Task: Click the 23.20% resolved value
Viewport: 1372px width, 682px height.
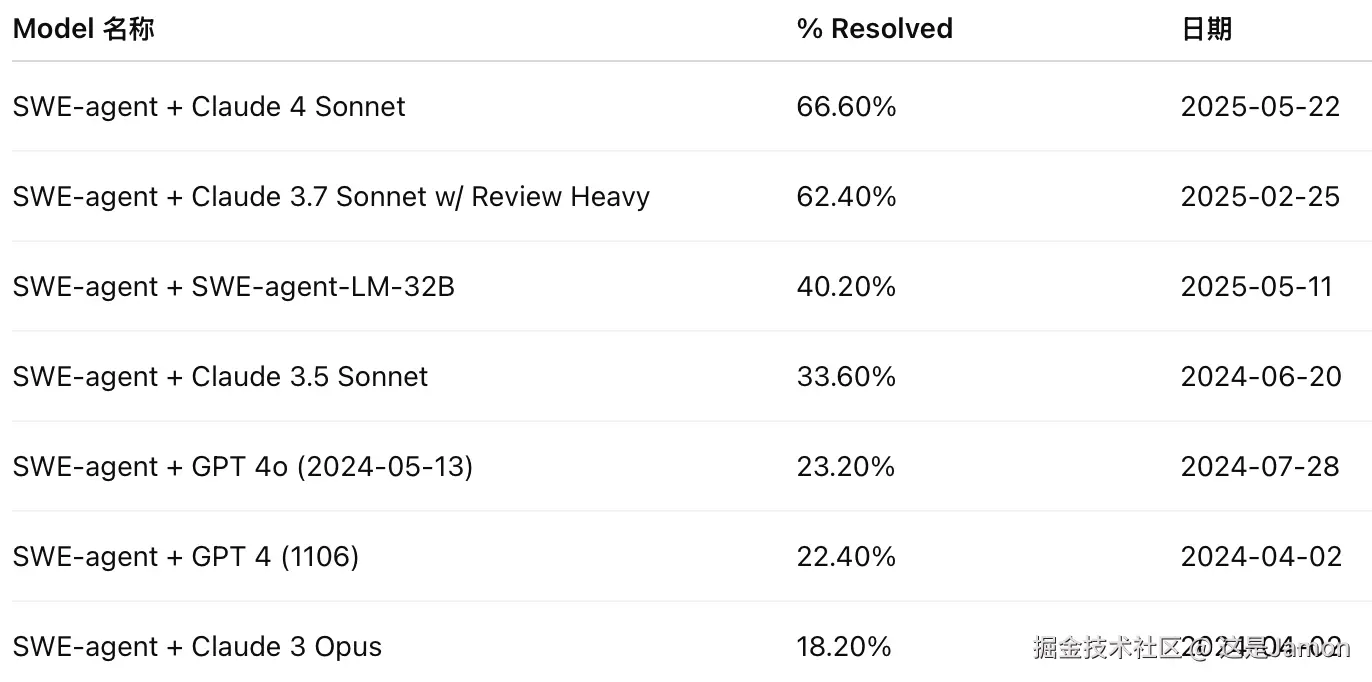Action: tap(846, 467)
